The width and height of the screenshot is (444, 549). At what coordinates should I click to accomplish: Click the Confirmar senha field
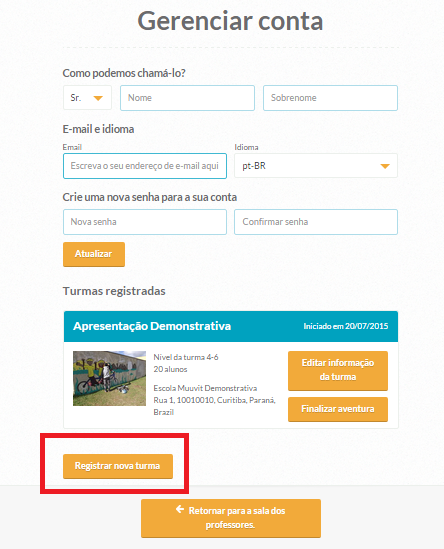pos(316,222)
